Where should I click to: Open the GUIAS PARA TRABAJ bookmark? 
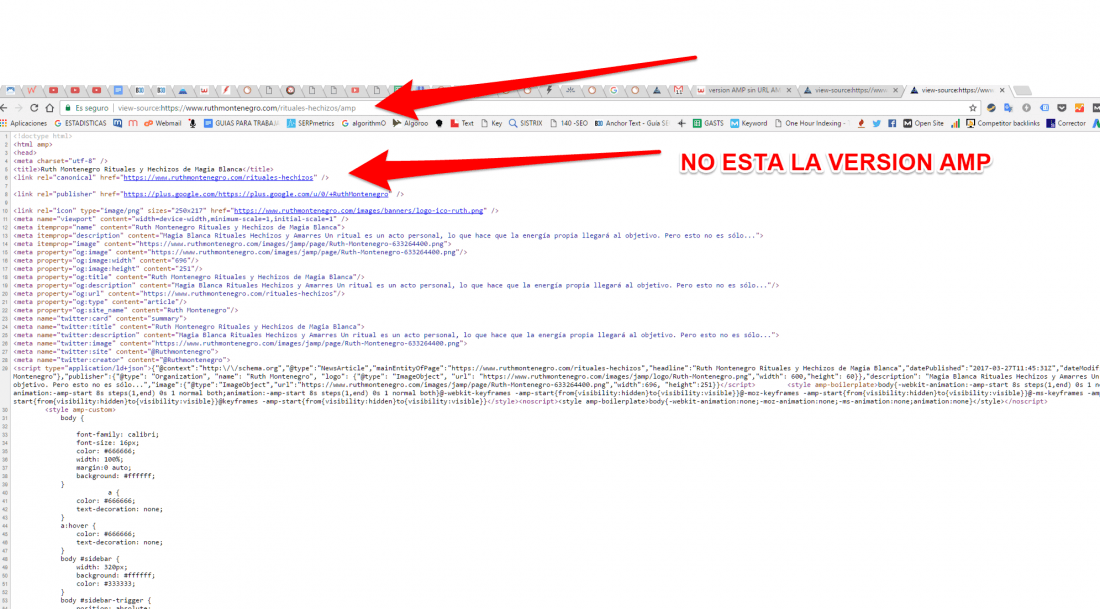tap(241, 123)
